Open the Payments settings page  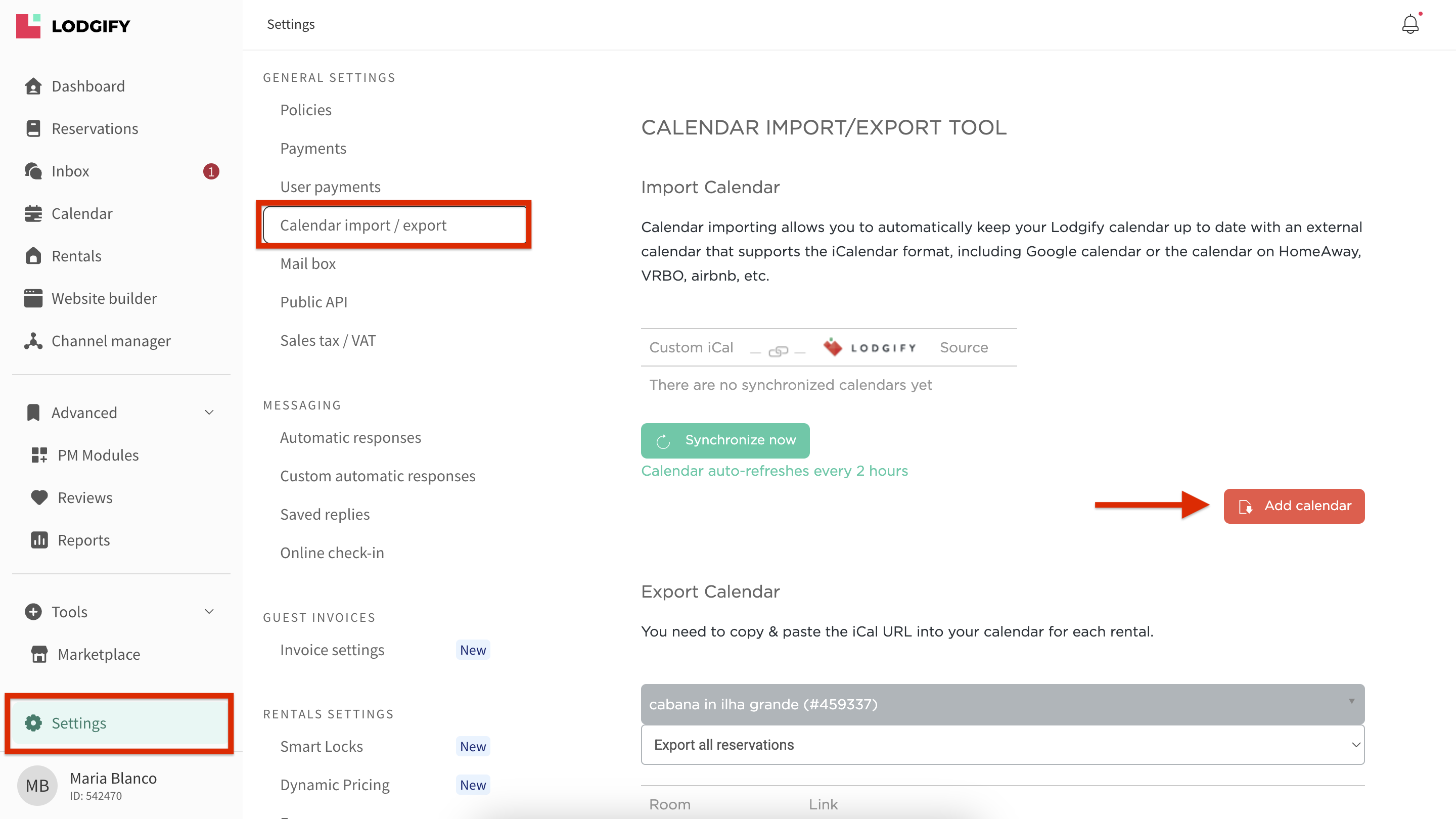pyautogui.click(x=312, y=148)
